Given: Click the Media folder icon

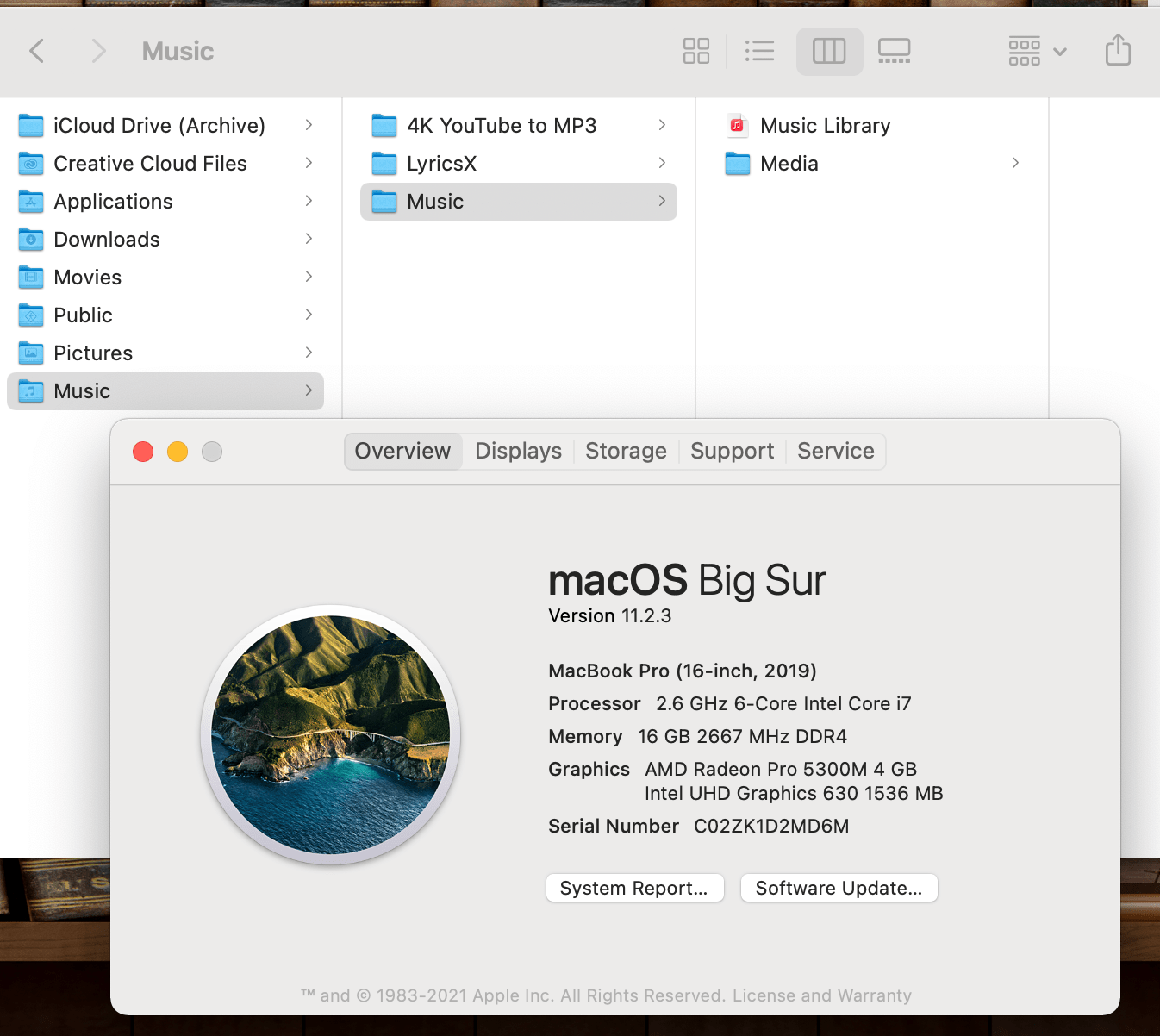Looking at the screenshot, I should 738,164.
